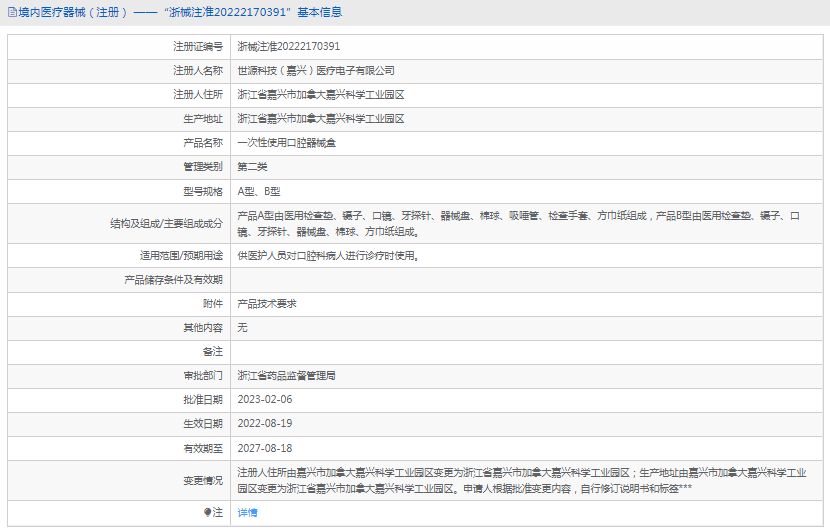Viewport: 830px width, 532px height.
Task: Click the 产品储存条件及有效期 row label
Action: (x=174, y=279)
